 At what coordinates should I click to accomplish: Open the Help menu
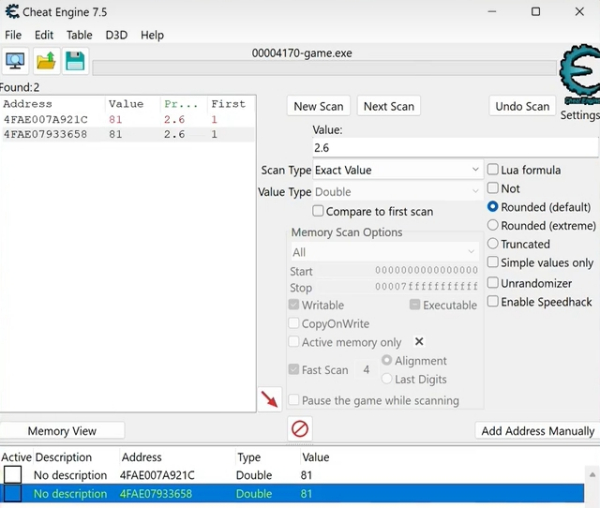(152, 35)
